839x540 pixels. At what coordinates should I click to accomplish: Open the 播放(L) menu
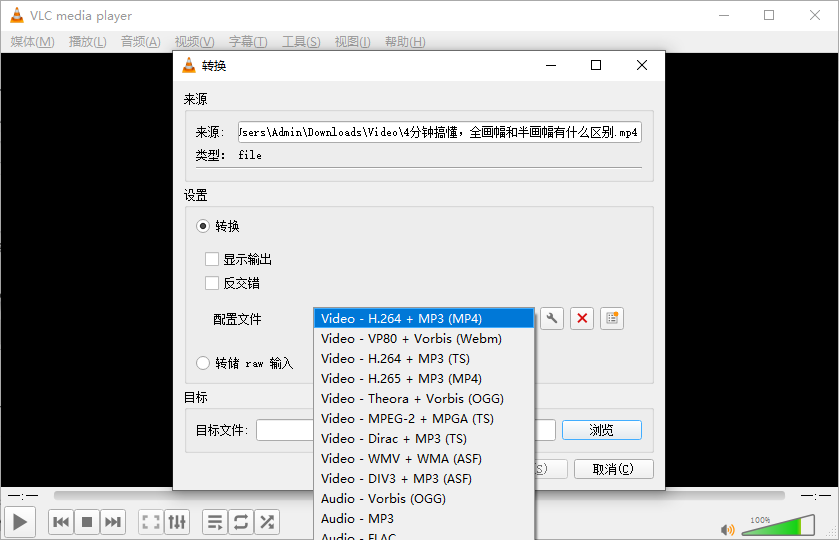coord(88,42)
